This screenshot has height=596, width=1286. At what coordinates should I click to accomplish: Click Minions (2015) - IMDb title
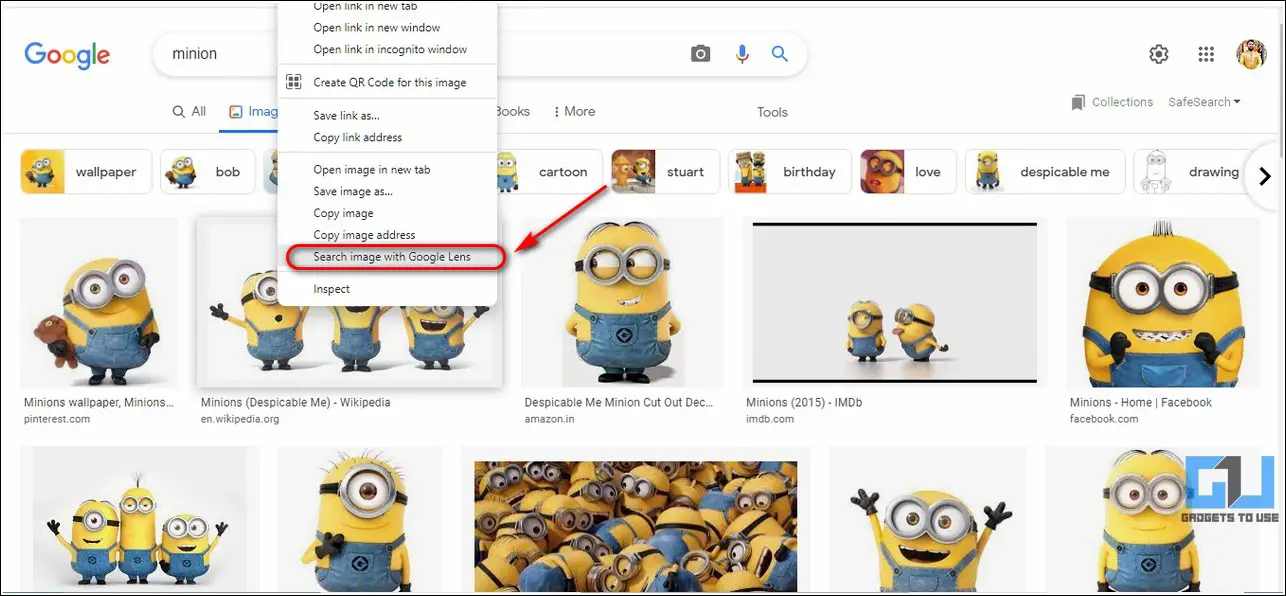[x=804, y=402]
